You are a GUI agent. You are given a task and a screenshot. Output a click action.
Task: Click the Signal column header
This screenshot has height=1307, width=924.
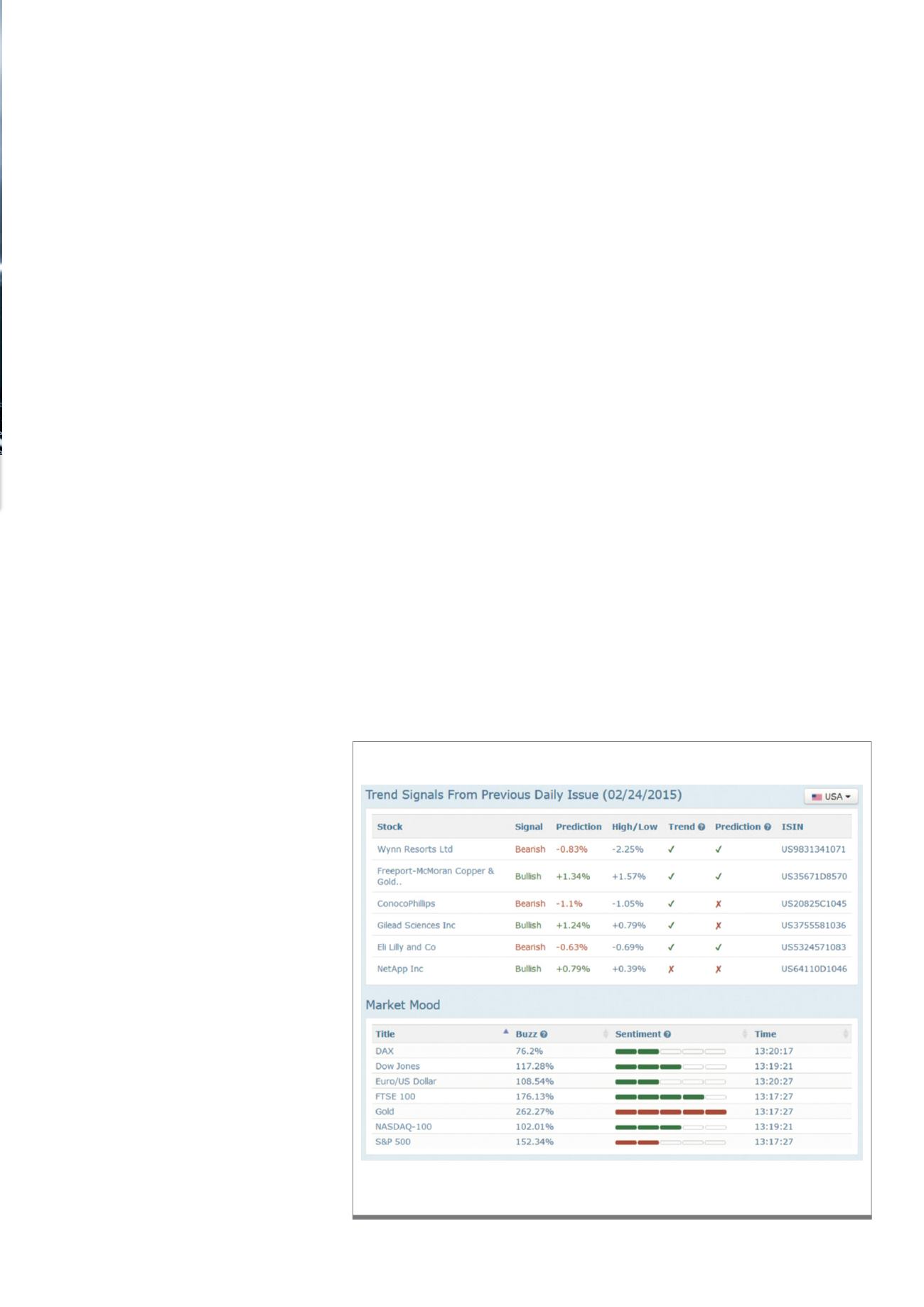tap(529, 827)
